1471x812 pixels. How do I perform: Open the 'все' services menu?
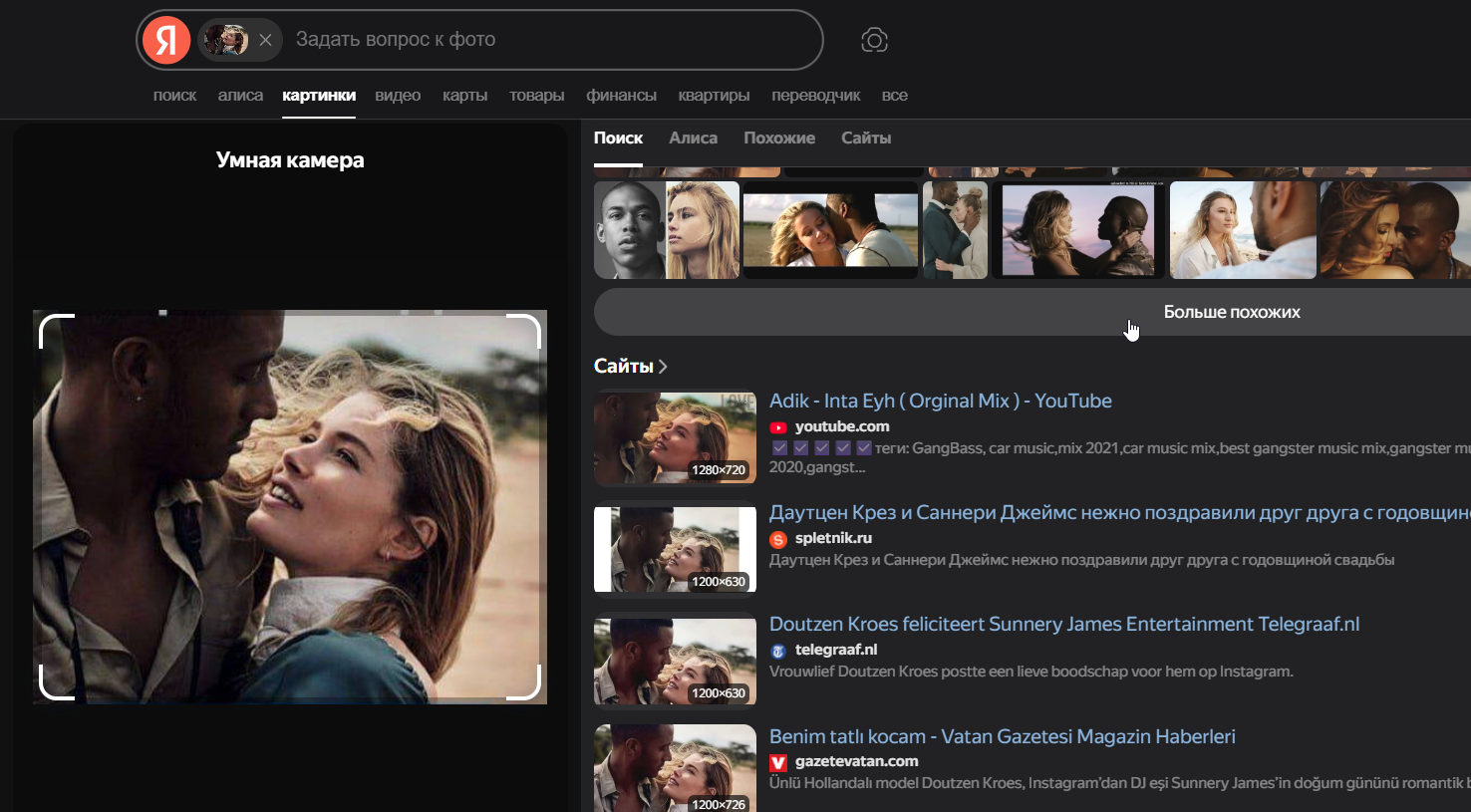894,96
